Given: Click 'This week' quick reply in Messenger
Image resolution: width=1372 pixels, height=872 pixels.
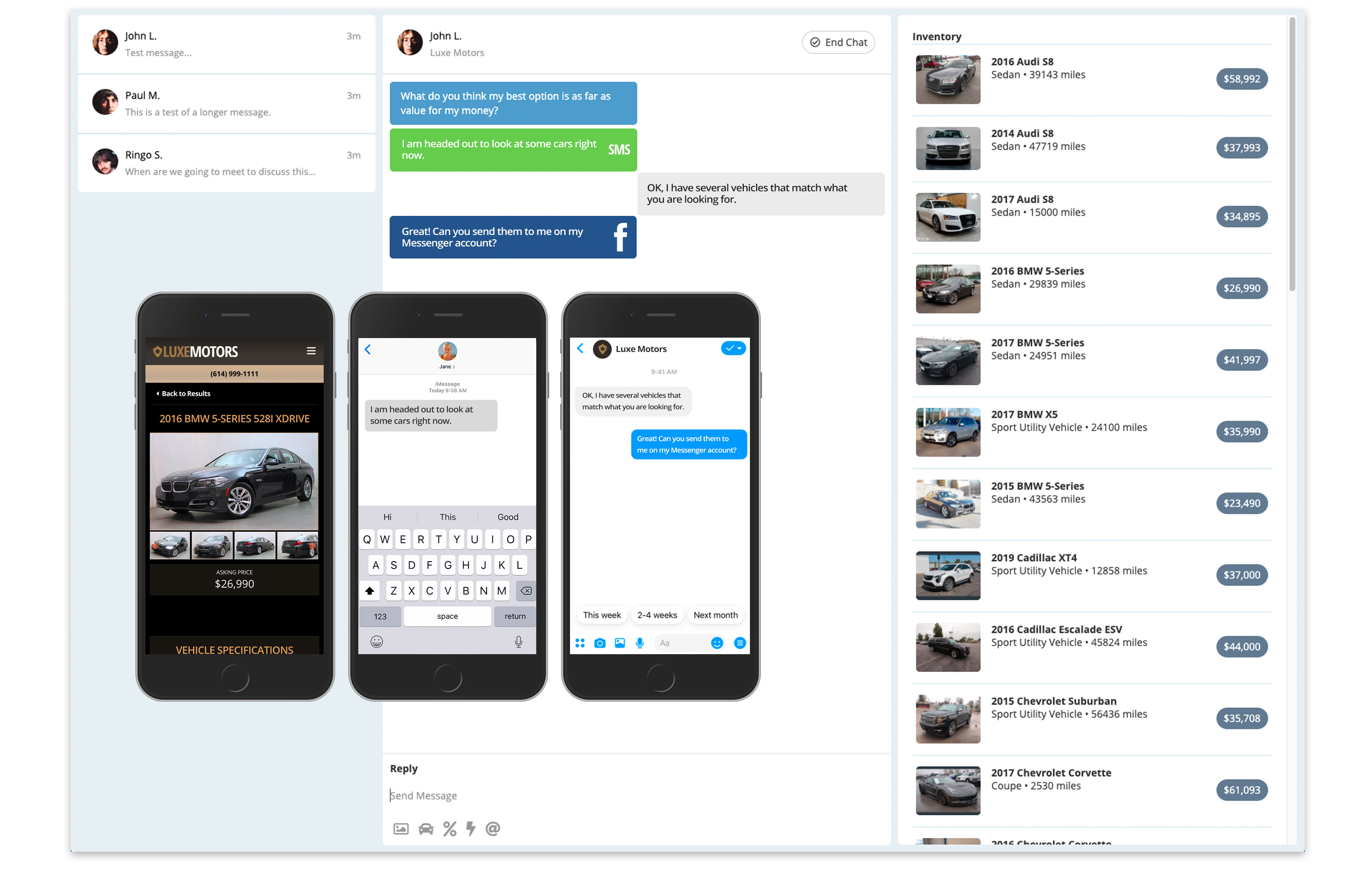Looking at the screenshot, I should coord(602,615).
